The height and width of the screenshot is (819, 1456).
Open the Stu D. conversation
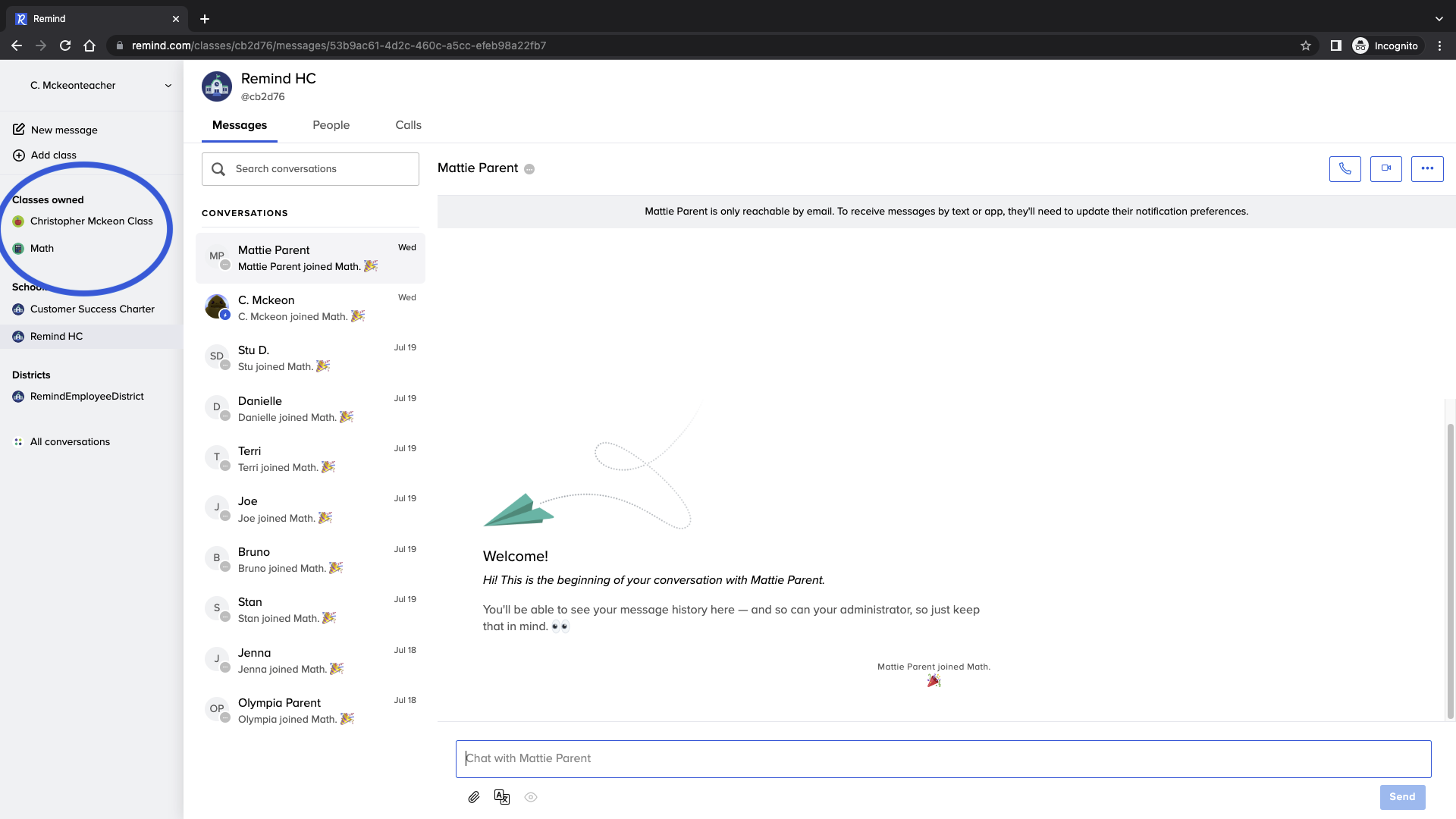[x=310, y=358]
